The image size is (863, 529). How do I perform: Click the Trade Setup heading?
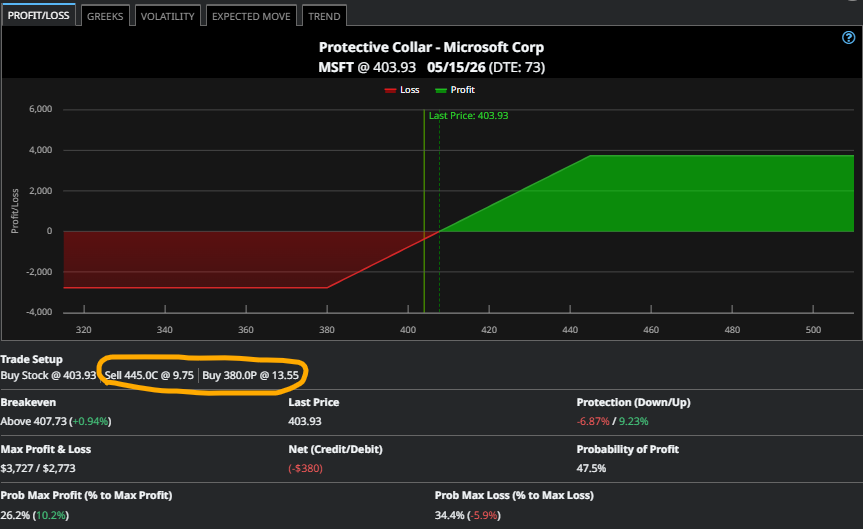tap(31, 359)
